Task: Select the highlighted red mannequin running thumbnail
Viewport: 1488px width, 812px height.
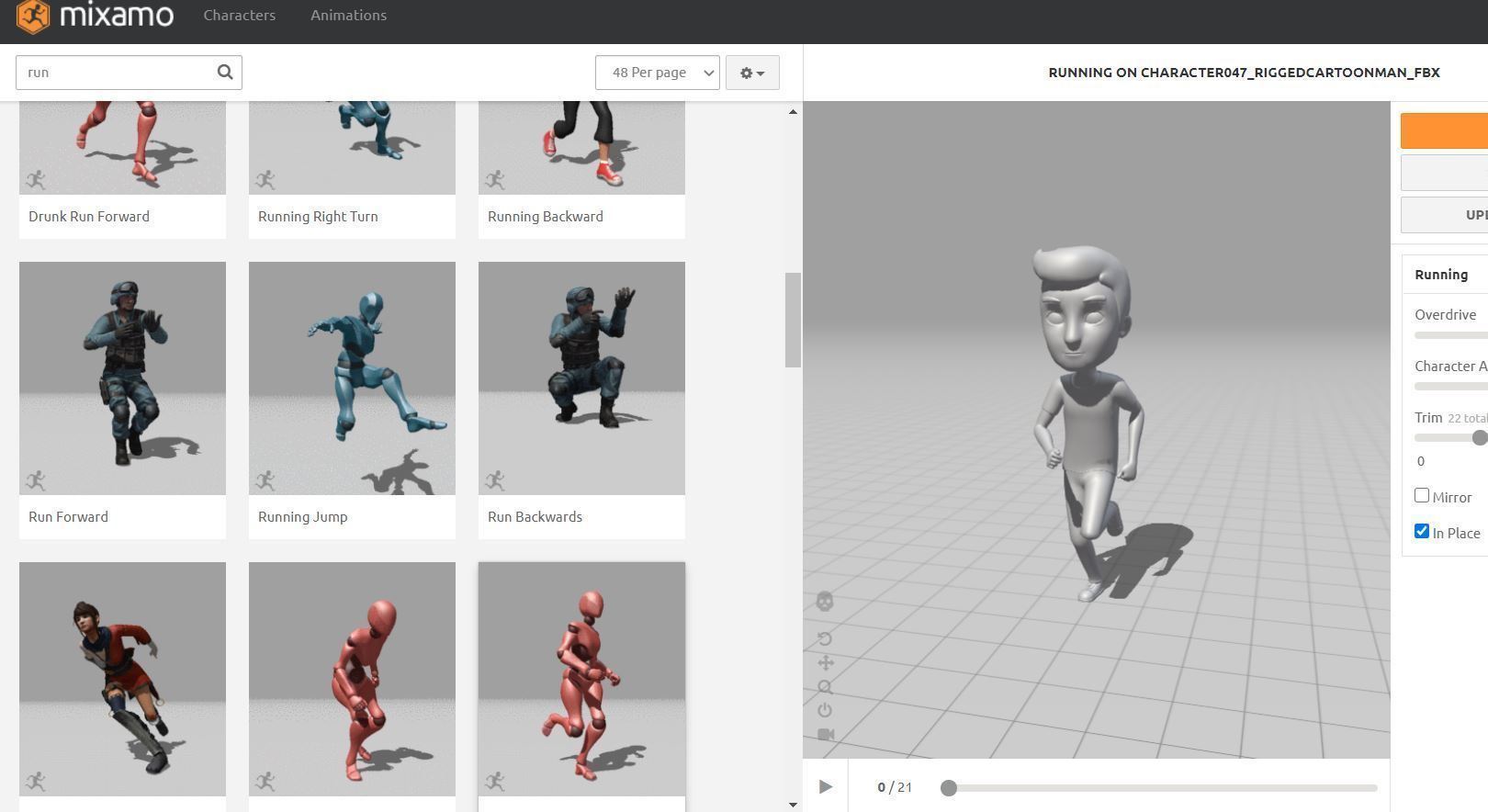Action: click(x=581, y=679)
